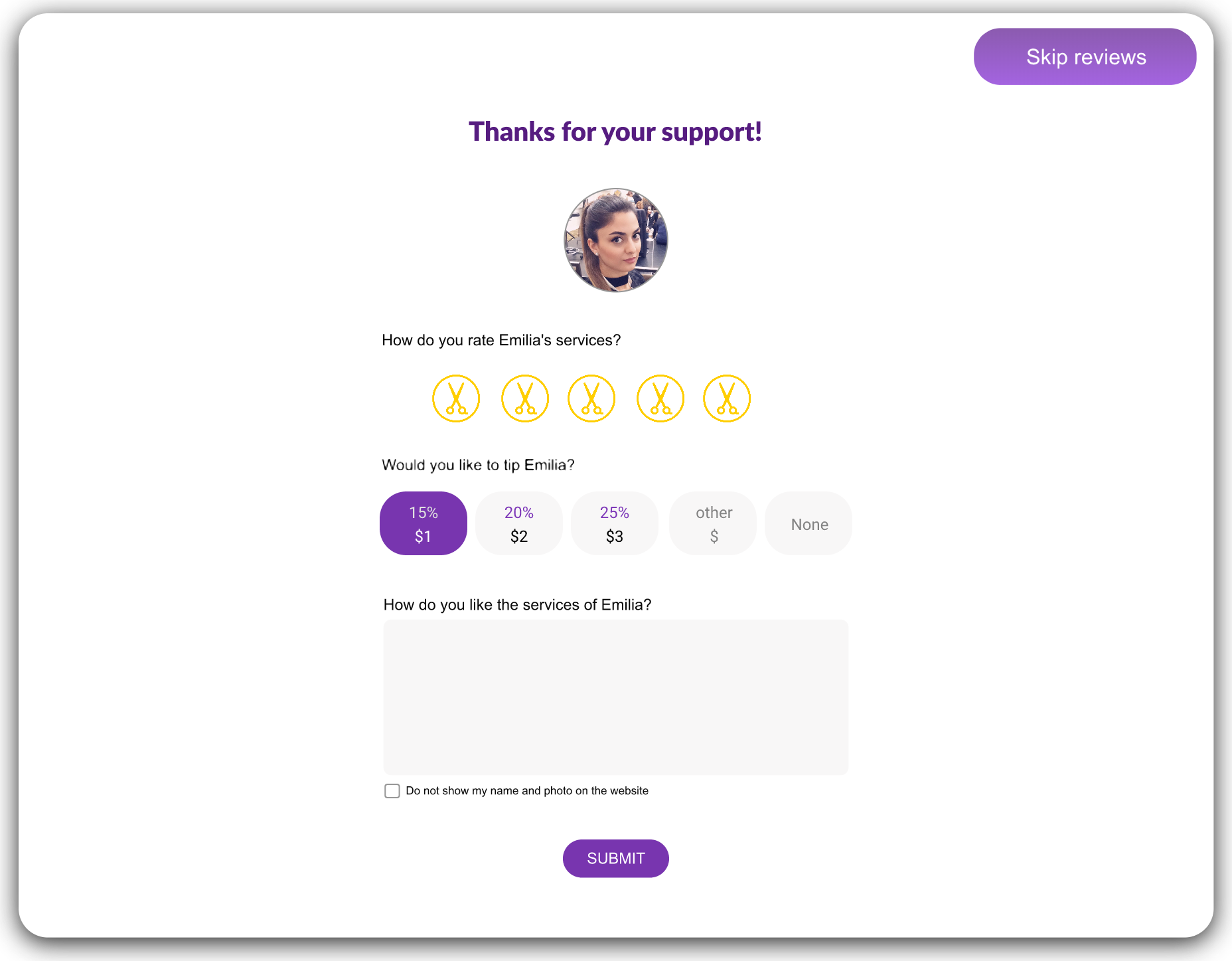Choose None for the tip
The width and height of the screenshot is (1232, 961).
809,523
